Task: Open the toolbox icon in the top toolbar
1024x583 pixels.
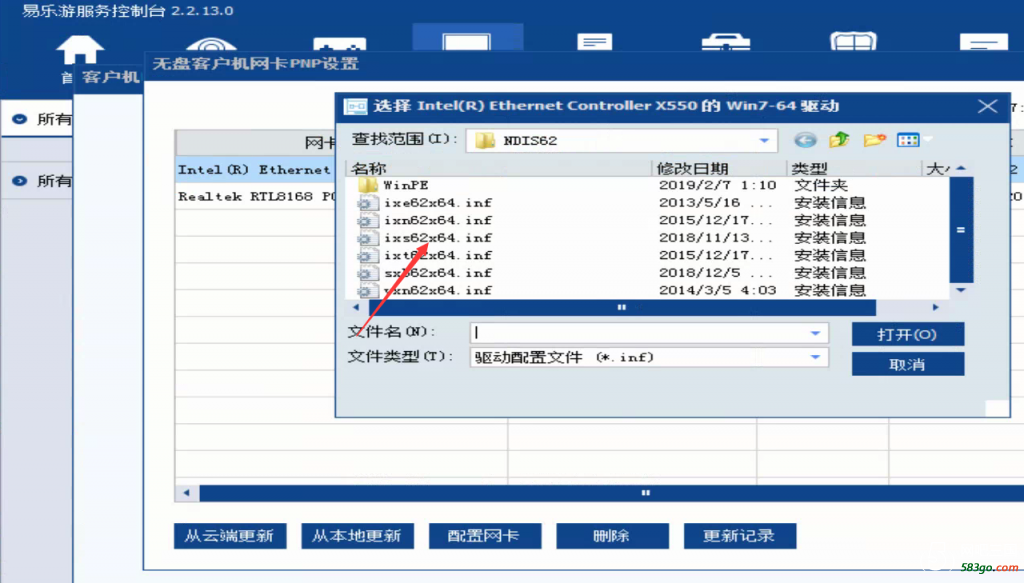Action: coord(726,42)
